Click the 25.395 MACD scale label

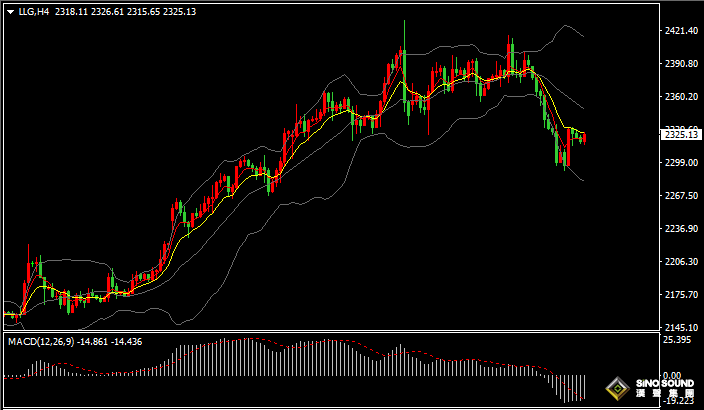pos(677,341)
